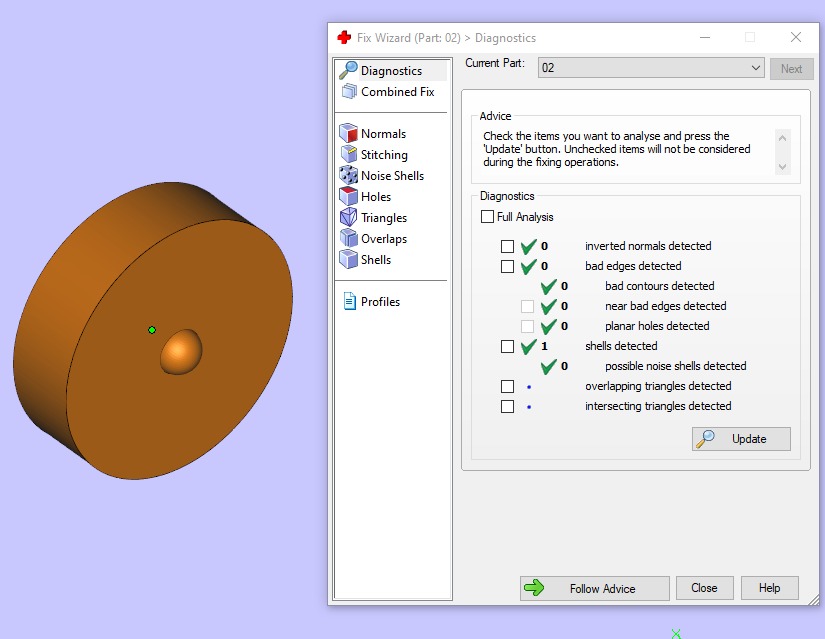
Task: Click 'bad contours detected' text
Action: point(659,286)
